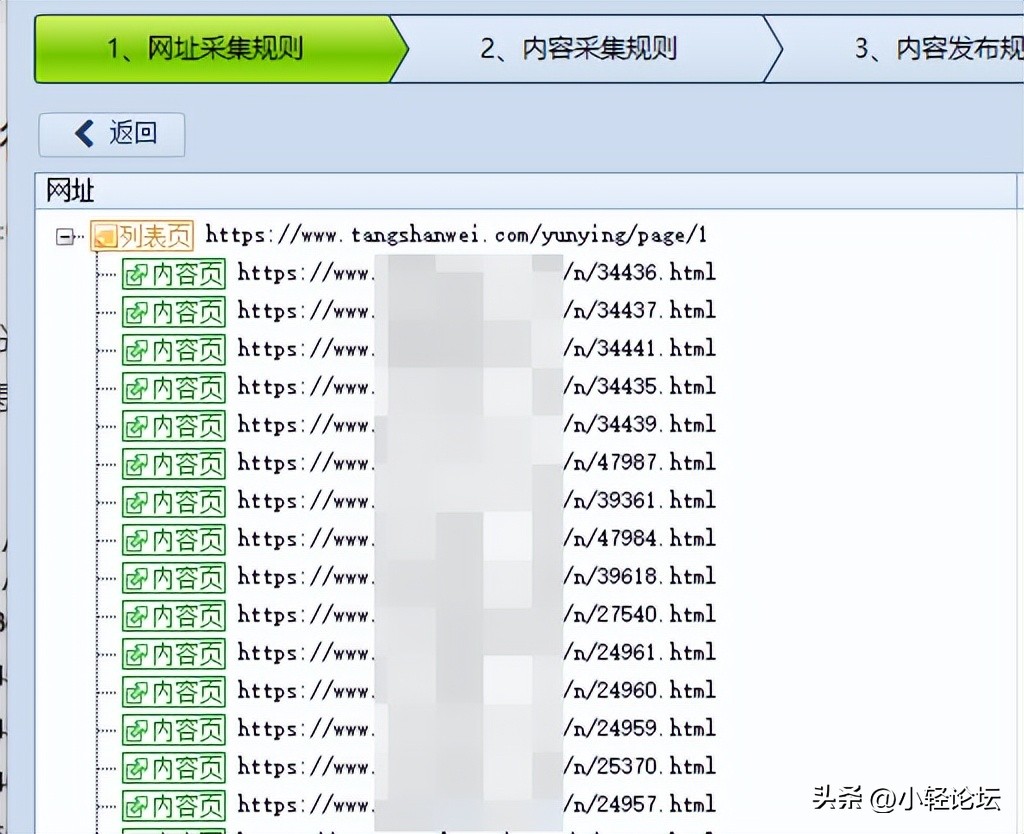The image size is (1024, 834).
Task: Select URL text ending /n/47984.html
Action: click(477, 538)
